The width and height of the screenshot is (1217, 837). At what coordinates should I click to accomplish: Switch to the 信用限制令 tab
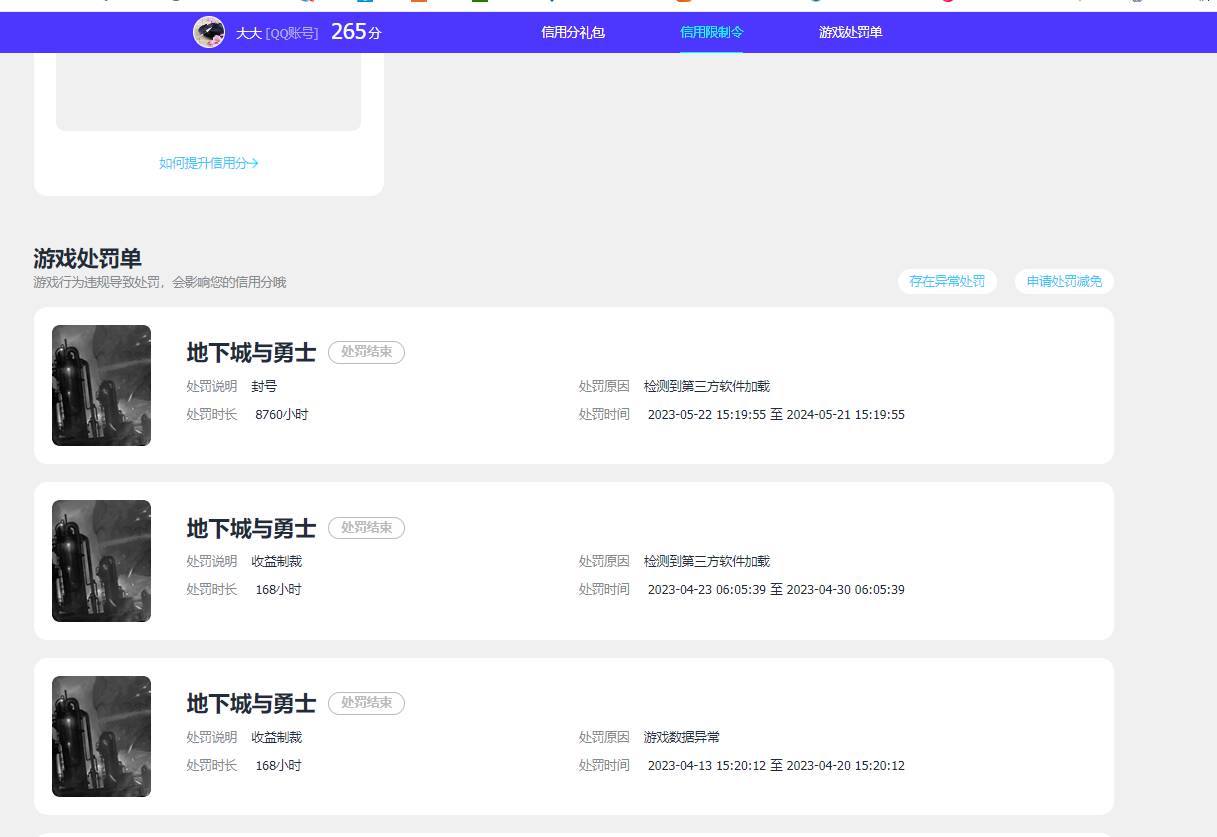click(711, 32)
